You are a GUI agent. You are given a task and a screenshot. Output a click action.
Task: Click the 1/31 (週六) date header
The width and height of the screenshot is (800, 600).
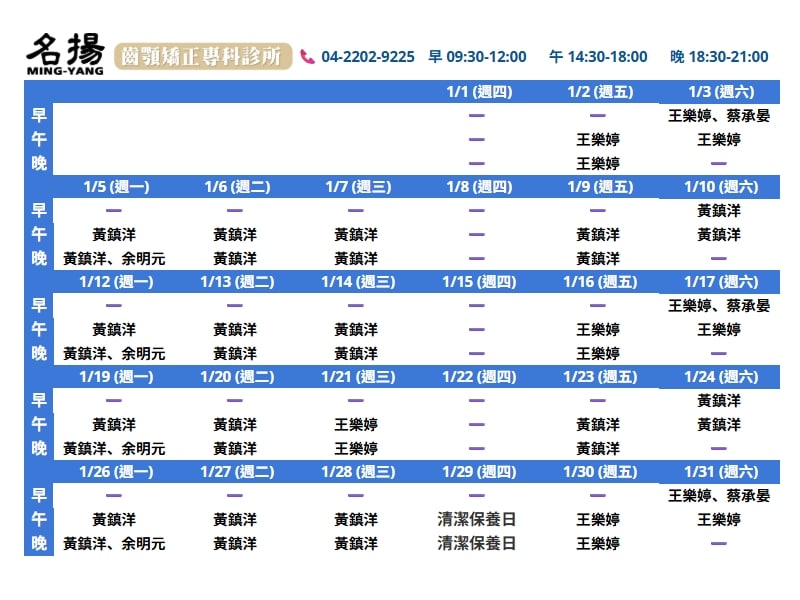(719, 472)
